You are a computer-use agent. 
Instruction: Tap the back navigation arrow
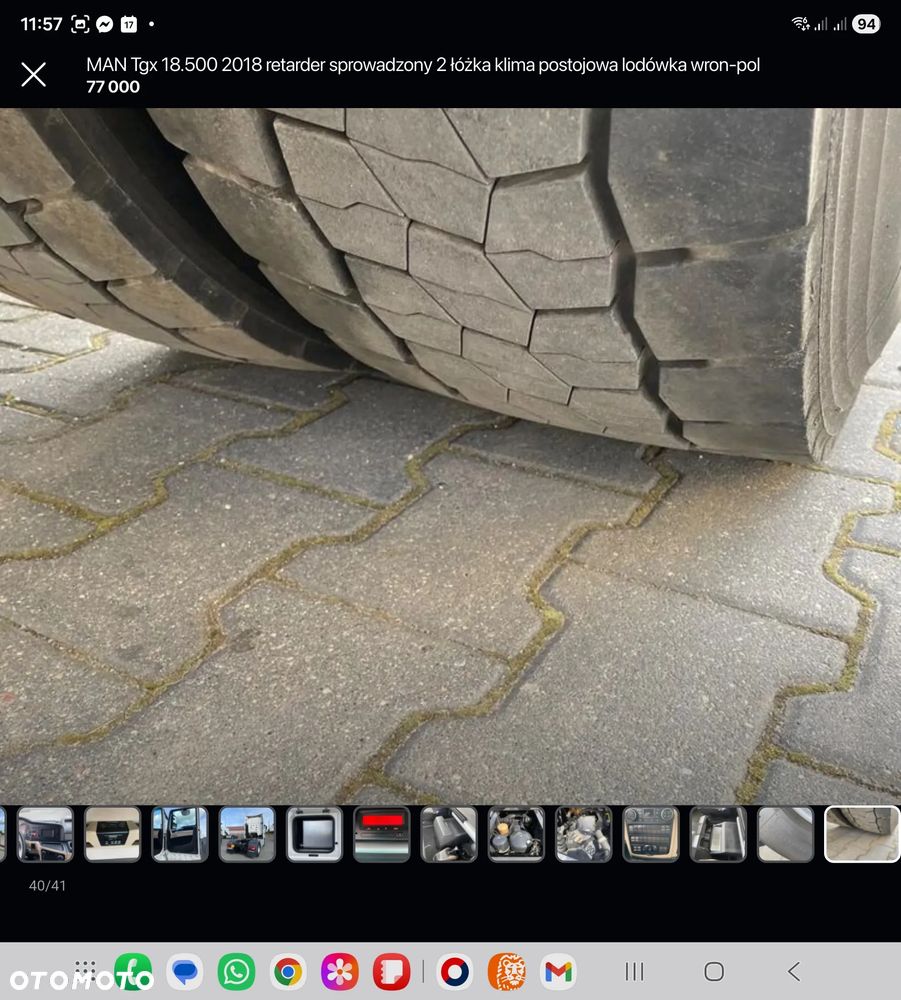(794, 972)
